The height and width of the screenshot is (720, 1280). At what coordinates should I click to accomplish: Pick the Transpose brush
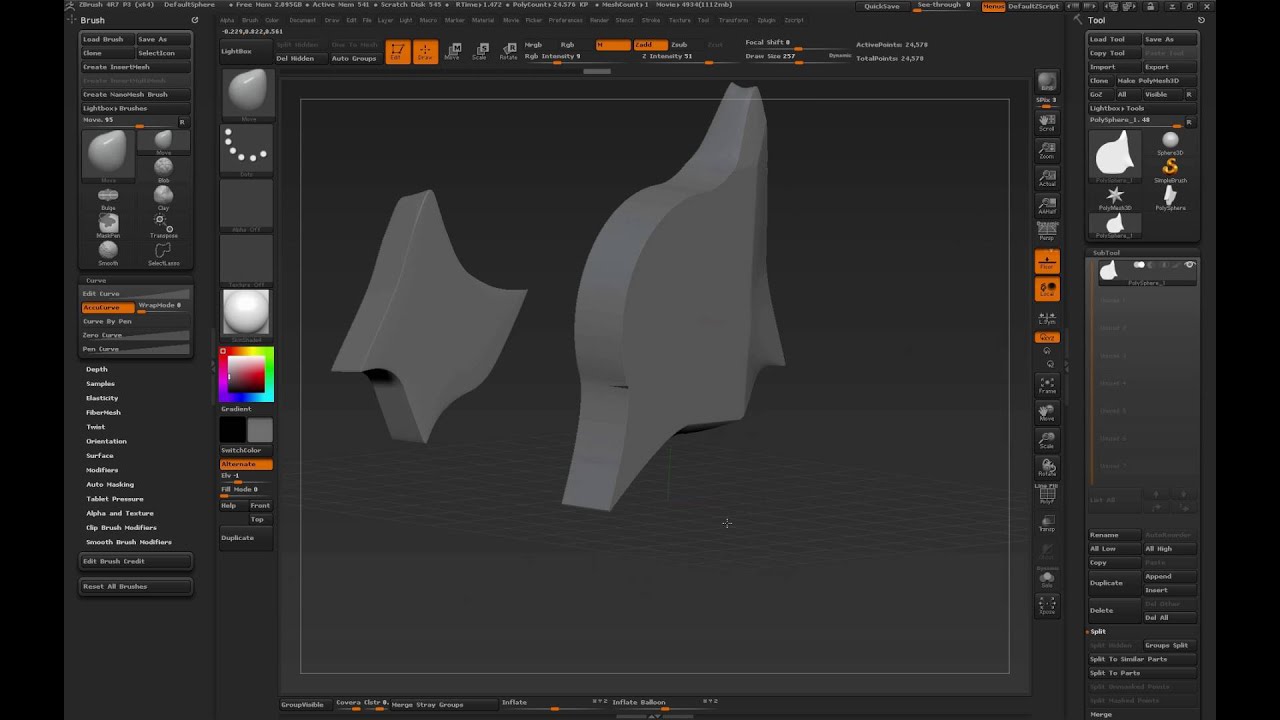pyautogui.click(x=163, y=224)
